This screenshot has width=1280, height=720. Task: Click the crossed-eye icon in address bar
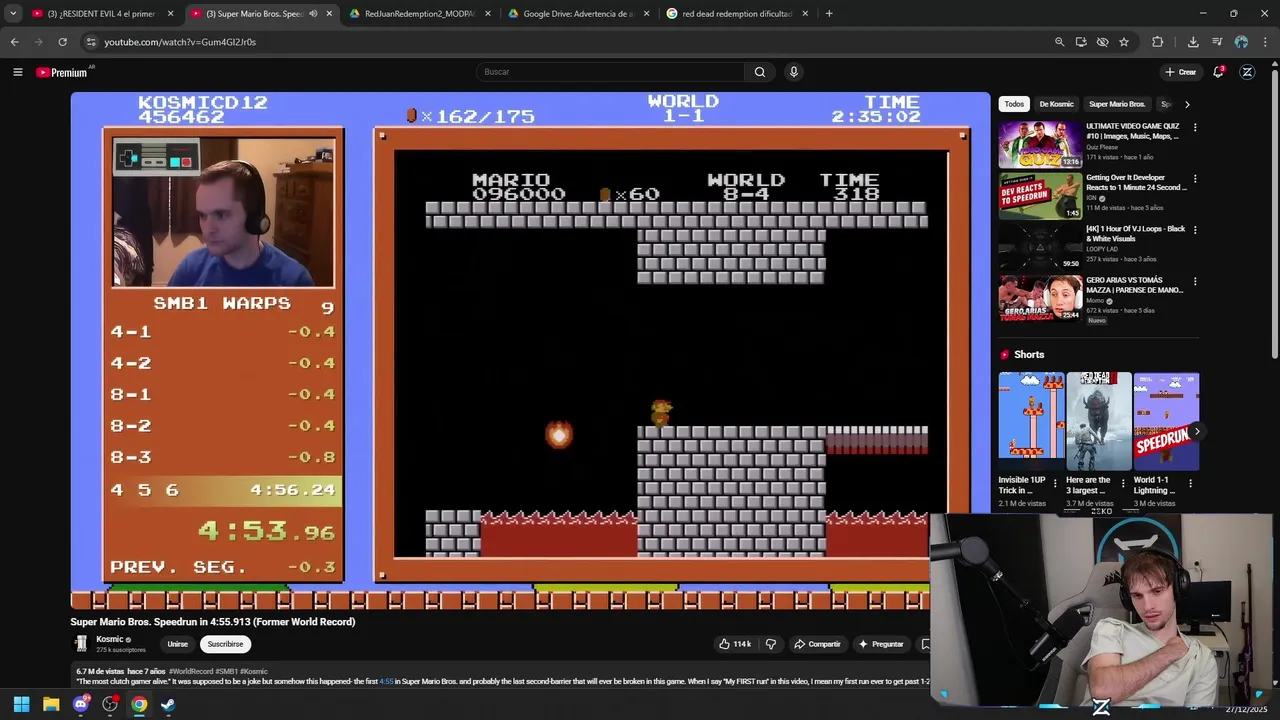(x=1102, y=42)
